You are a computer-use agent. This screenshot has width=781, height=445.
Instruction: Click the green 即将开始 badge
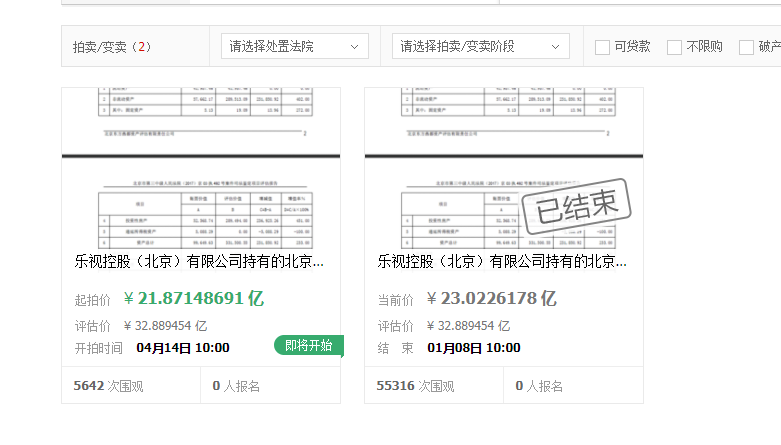click(308, 345)
